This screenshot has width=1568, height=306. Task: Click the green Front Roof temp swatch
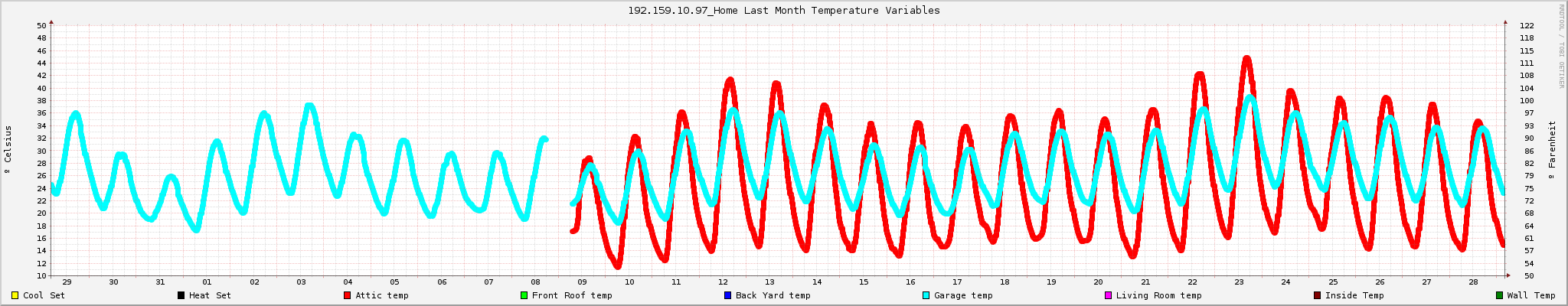[x=524, y=295]
